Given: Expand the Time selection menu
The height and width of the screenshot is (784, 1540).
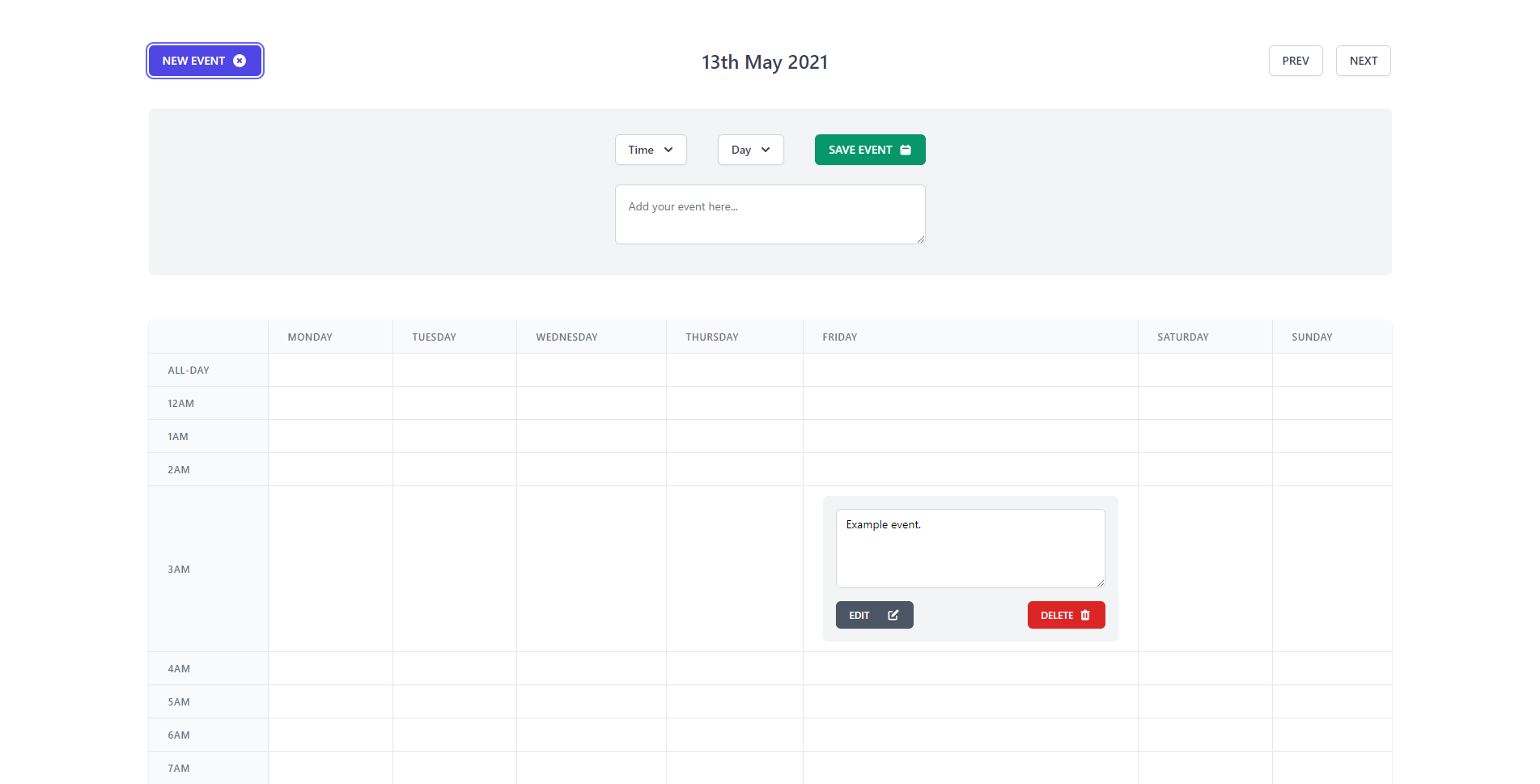Looking at the screenshot, I should click(650, 150).
